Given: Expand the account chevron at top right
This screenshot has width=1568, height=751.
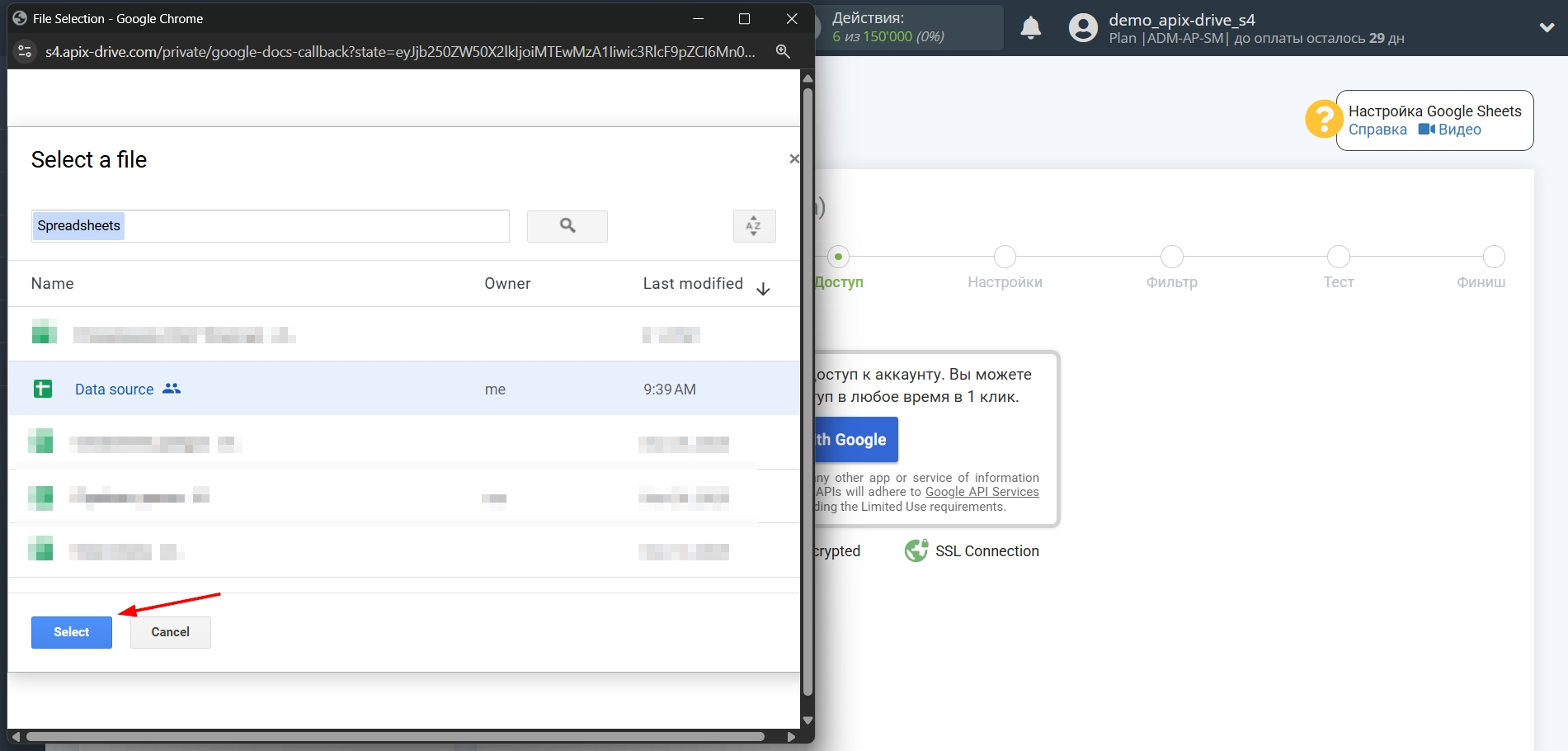Looking at the screenshot, I should pos(1547,27).
